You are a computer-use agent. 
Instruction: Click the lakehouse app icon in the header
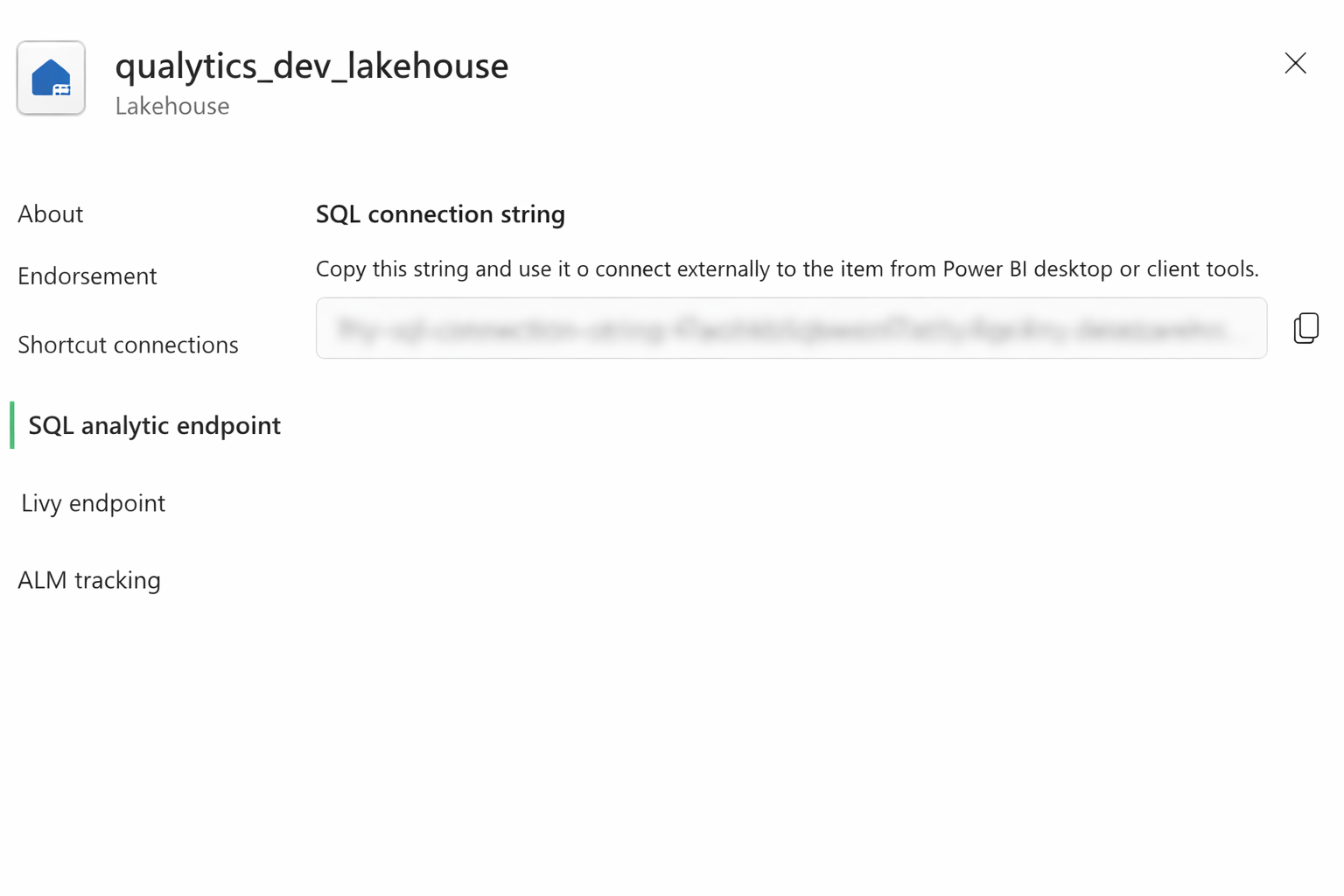point(51,78)
